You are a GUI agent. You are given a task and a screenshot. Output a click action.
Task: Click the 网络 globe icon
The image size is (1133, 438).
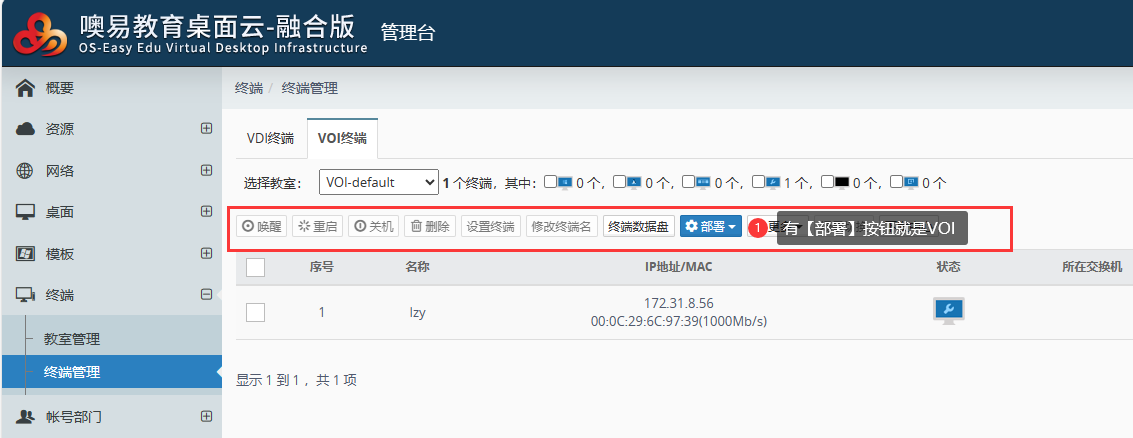click(26, 171)
